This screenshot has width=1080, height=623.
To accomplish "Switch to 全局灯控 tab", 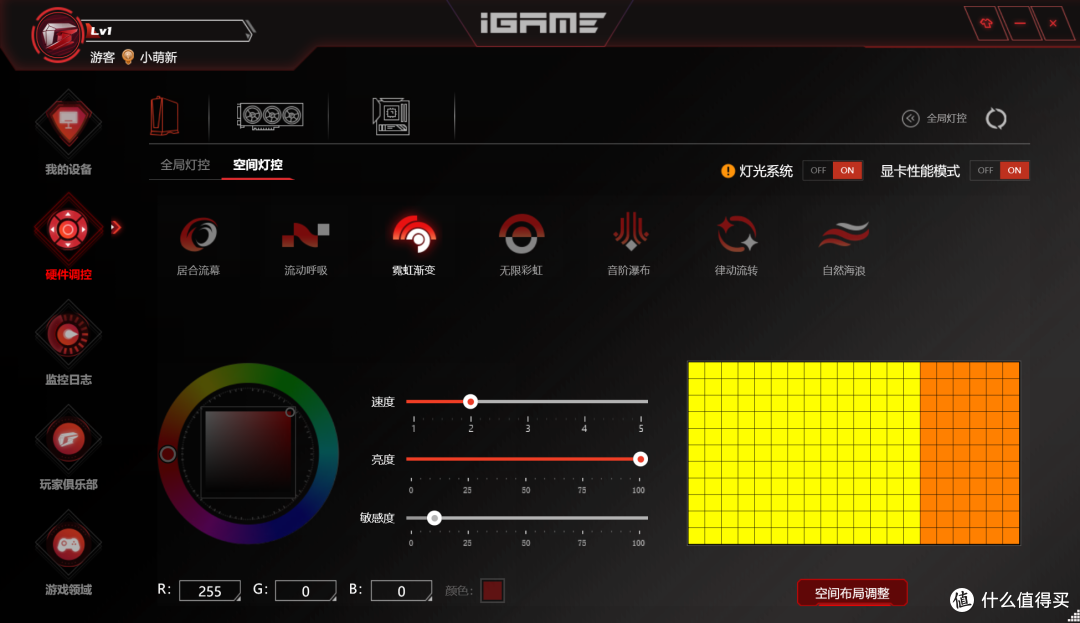I will (x=185, y=165).
